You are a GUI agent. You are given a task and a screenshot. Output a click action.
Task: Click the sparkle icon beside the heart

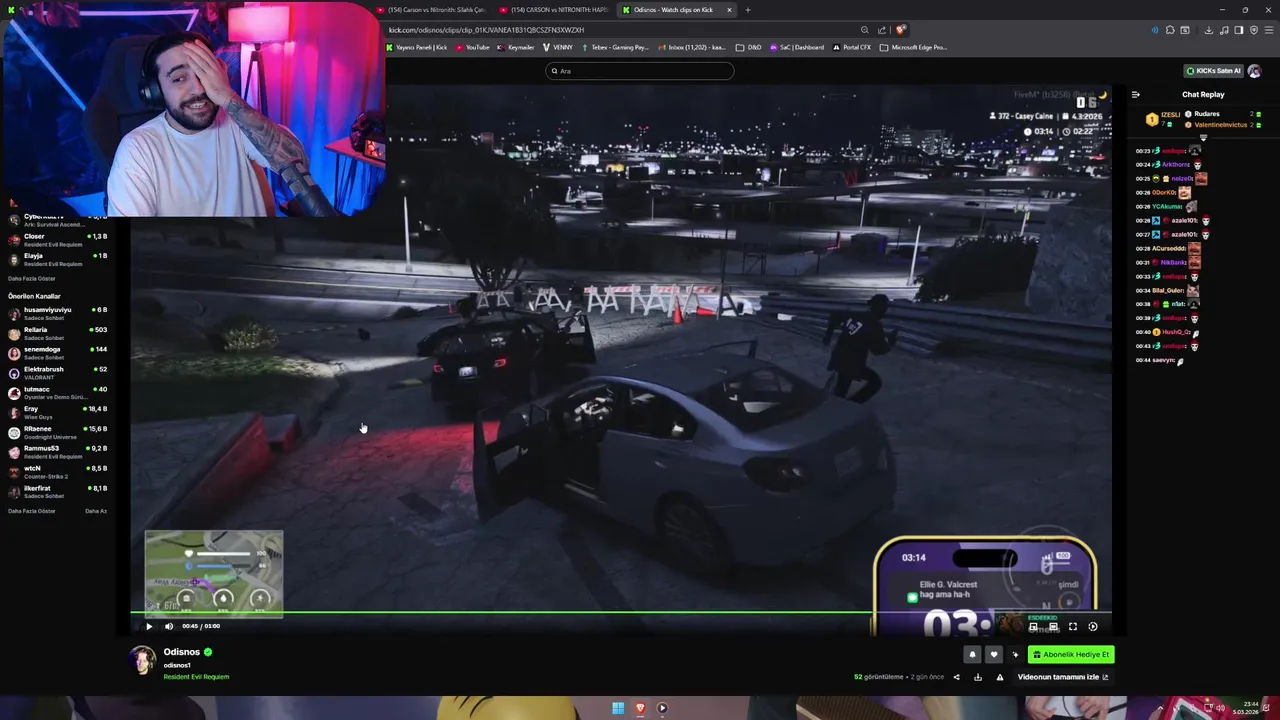tap(1015, 655)
